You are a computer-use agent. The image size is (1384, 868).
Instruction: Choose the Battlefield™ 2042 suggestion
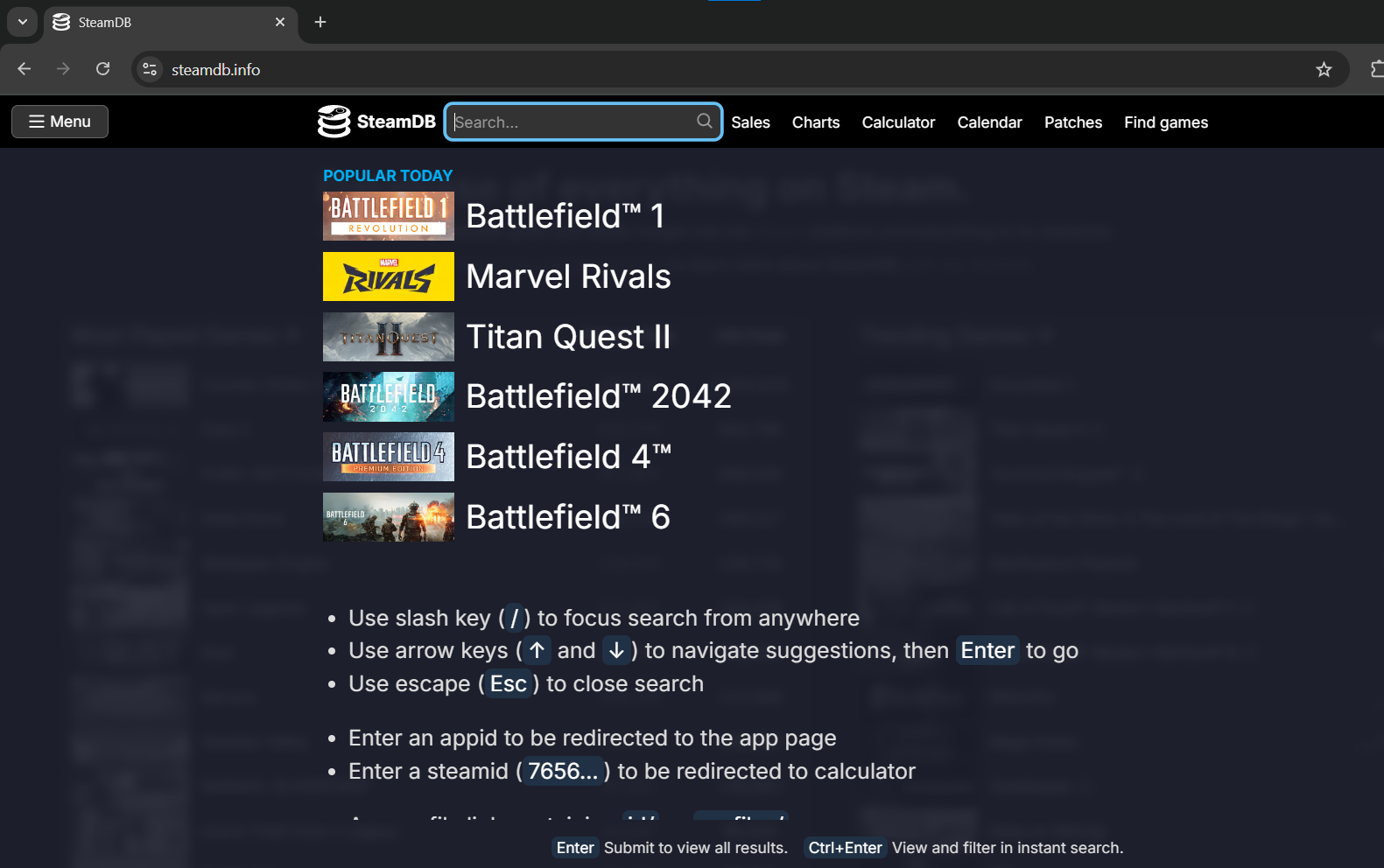599,396
